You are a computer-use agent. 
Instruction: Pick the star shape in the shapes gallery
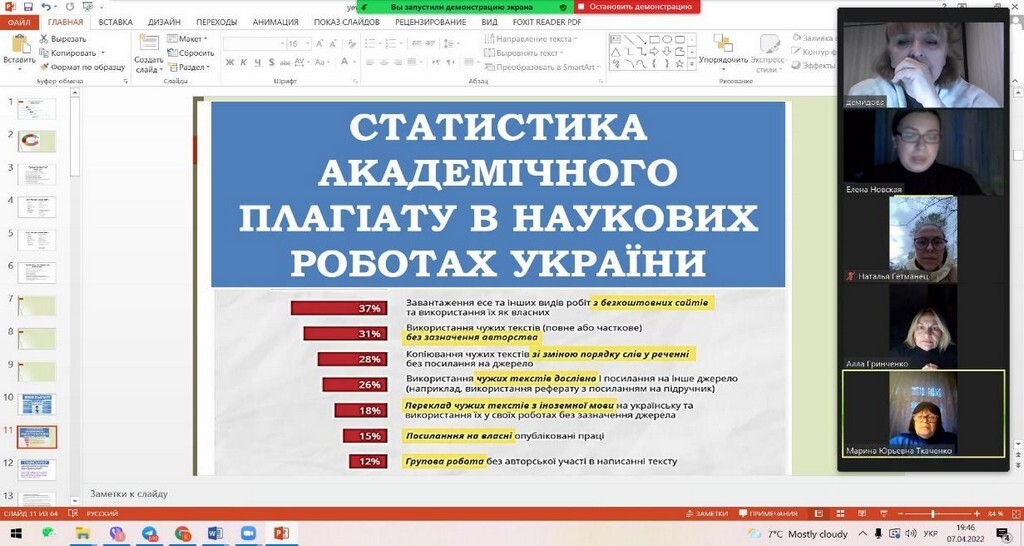(679, 64)
